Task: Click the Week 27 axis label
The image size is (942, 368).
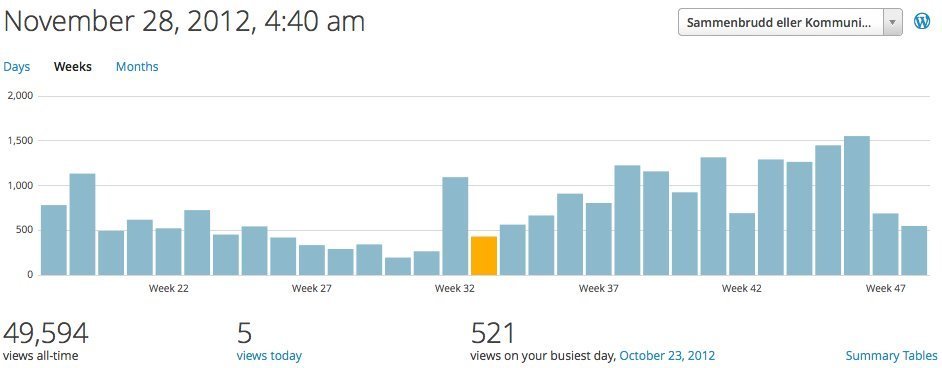Action: pos(312,289)
